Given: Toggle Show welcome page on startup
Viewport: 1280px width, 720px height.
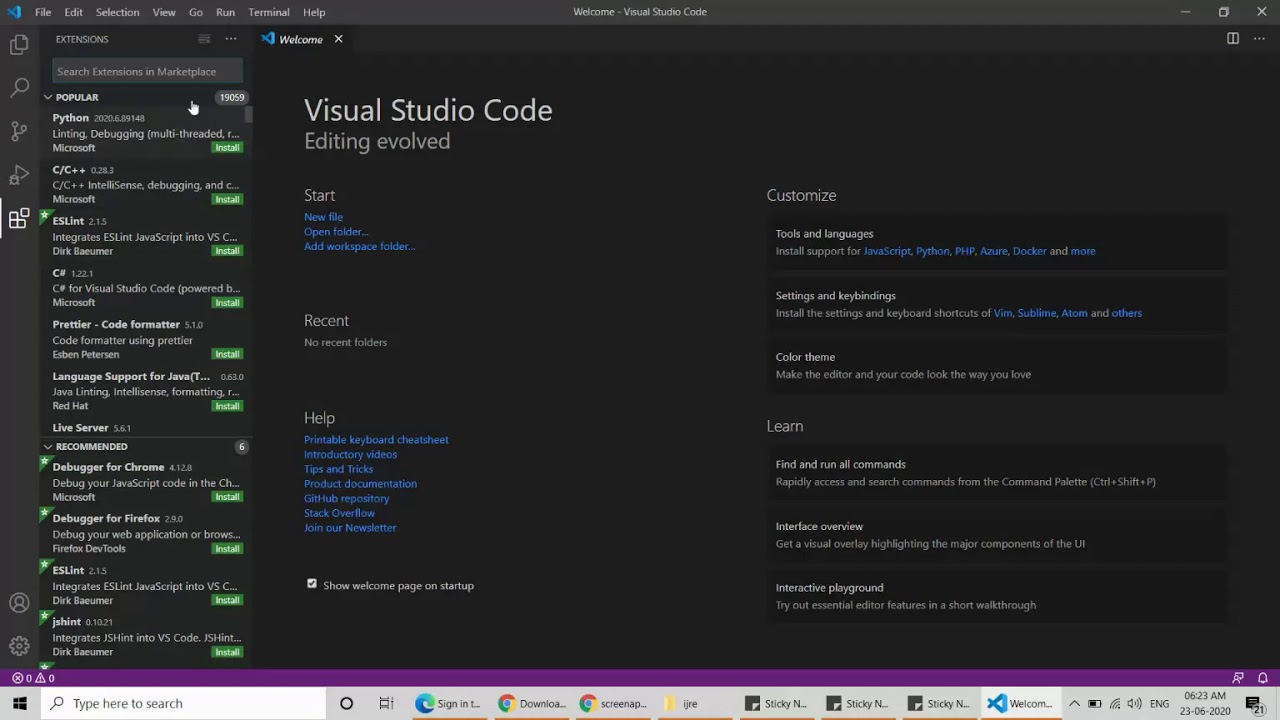Looking at the screenshot, I should [312, 584].
